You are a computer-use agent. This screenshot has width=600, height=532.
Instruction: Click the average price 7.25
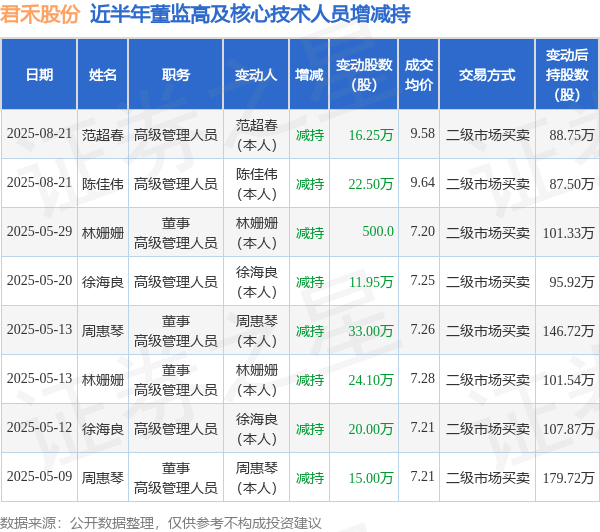422,280
